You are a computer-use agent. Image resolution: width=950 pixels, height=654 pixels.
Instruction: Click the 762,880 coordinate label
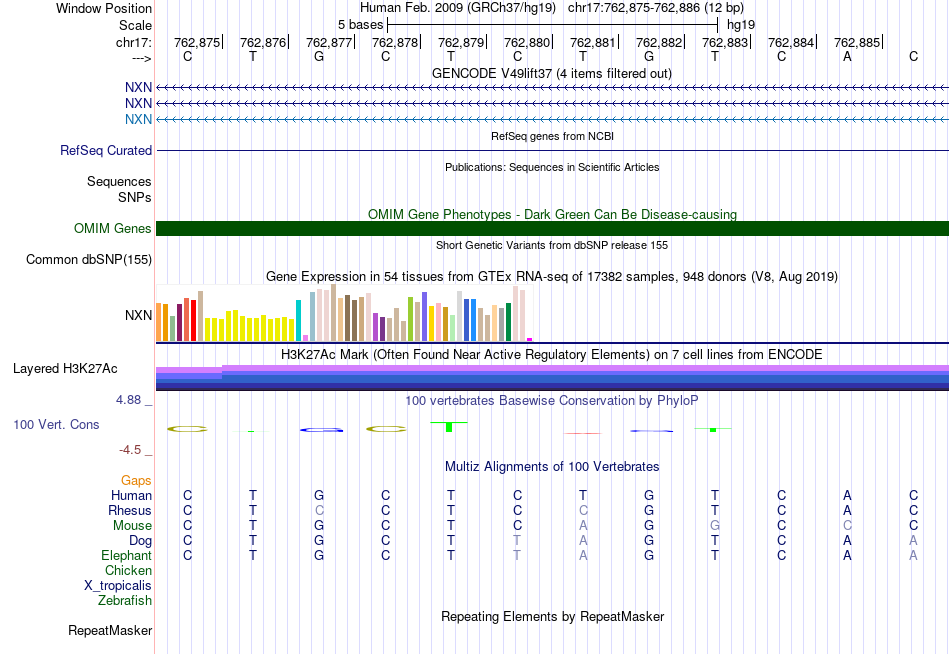click(x=527, y=42)
